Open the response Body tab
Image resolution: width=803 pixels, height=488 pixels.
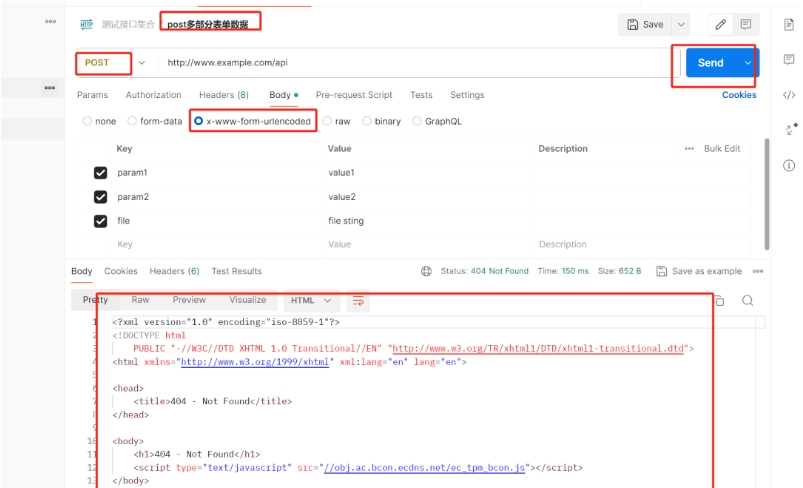coord(81,271)
